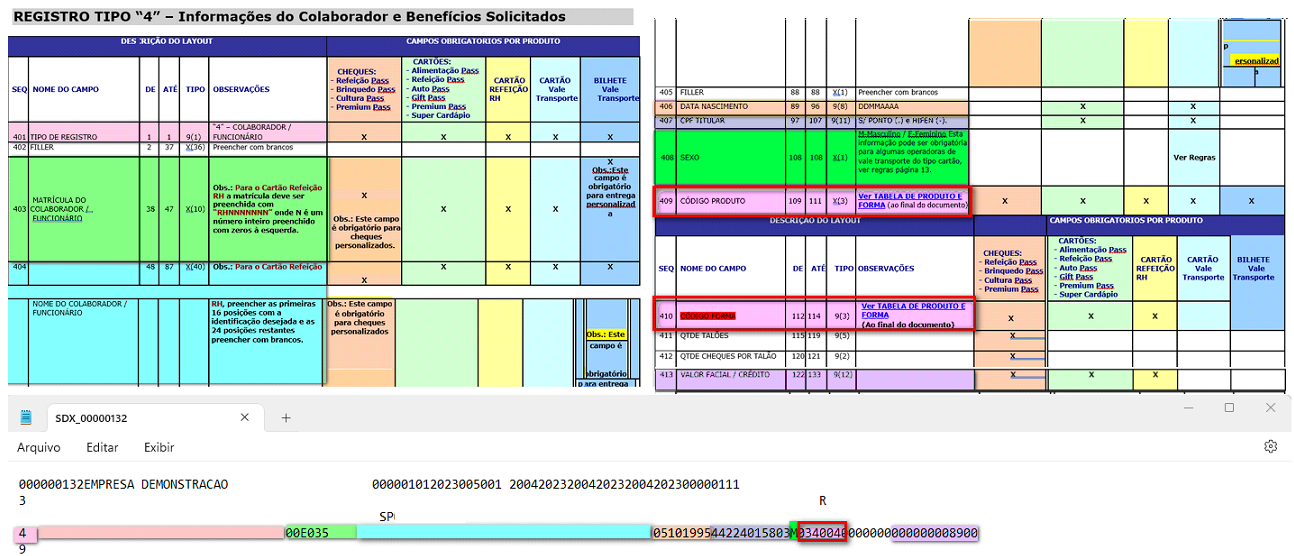
Task: Click 'TIPO DE REGISTRO' field cell
Action: point(85,132)
